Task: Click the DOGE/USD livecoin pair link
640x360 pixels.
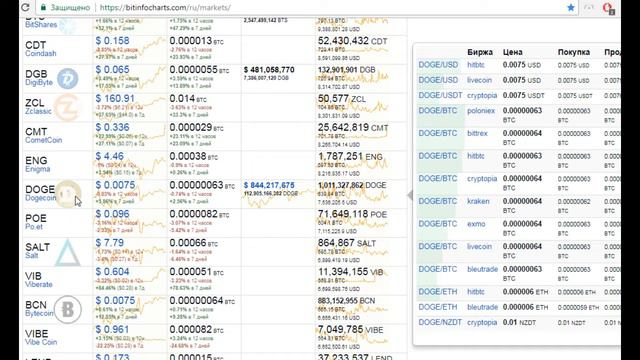Action: point(438,80)
